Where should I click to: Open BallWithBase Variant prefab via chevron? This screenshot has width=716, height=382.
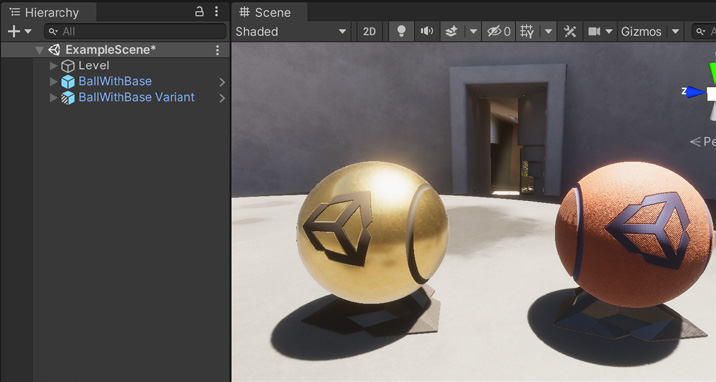(x=222, y=98)
